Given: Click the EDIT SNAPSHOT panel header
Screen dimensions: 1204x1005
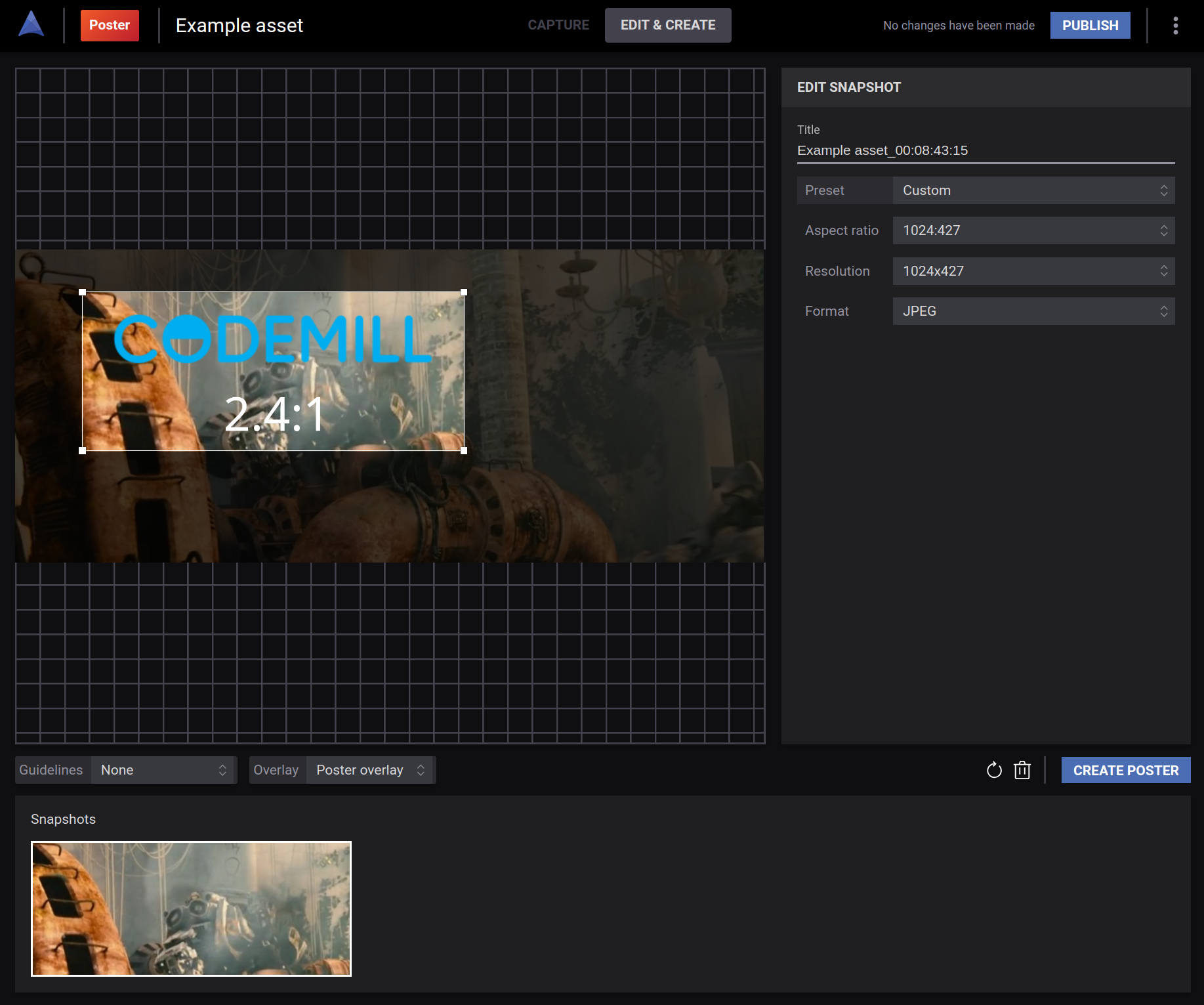Looking at the screenshot, I should click(986, 87).
